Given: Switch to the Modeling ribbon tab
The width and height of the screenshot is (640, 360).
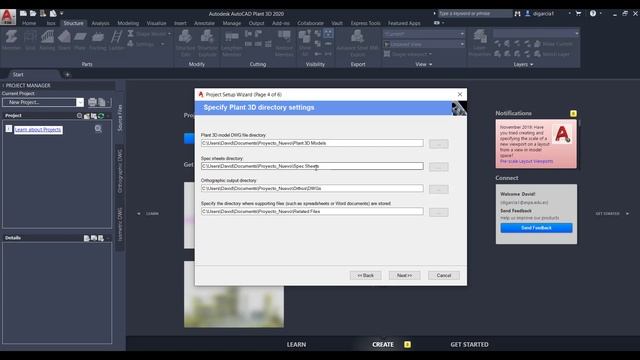Looking at the screenshot, I should click(x=128, y=23).
